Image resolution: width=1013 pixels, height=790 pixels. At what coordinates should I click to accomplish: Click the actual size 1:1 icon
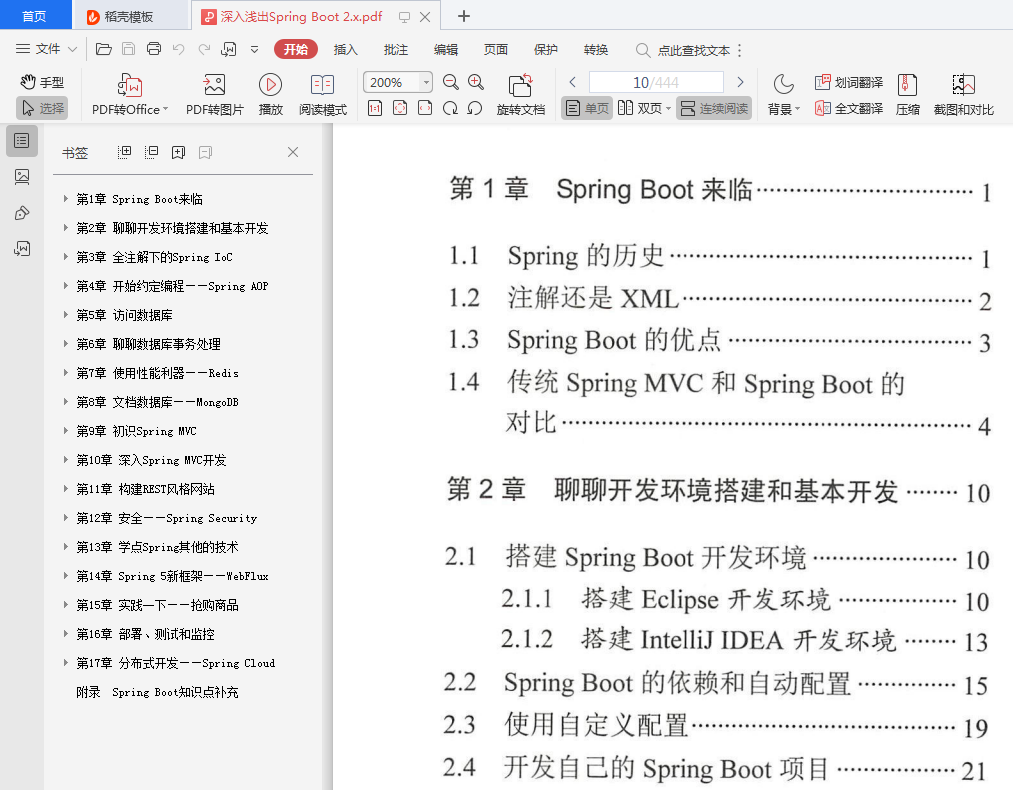coord(375,108)
